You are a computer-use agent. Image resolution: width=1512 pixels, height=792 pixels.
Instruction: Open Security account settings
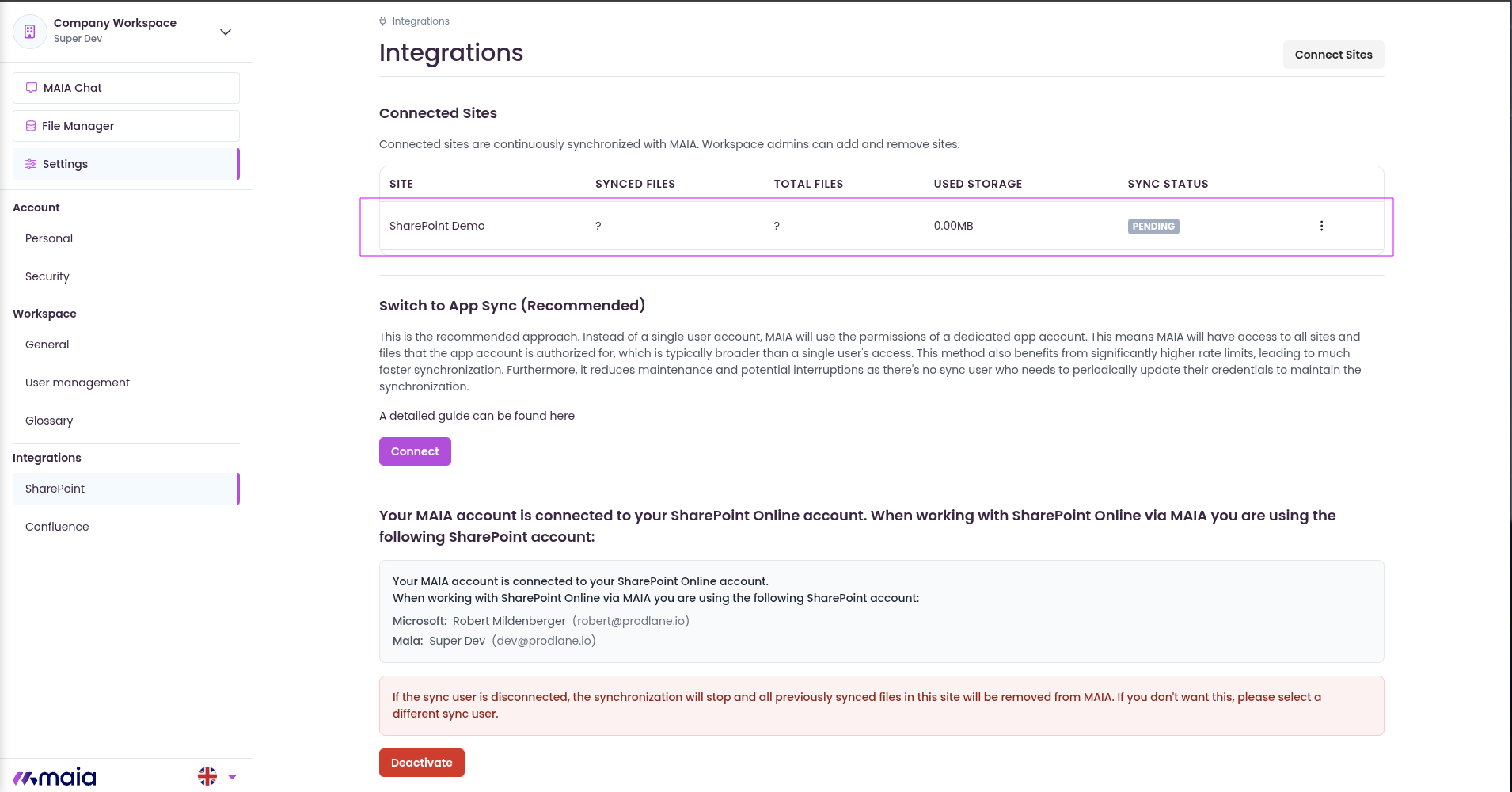(x=47, y=276)
